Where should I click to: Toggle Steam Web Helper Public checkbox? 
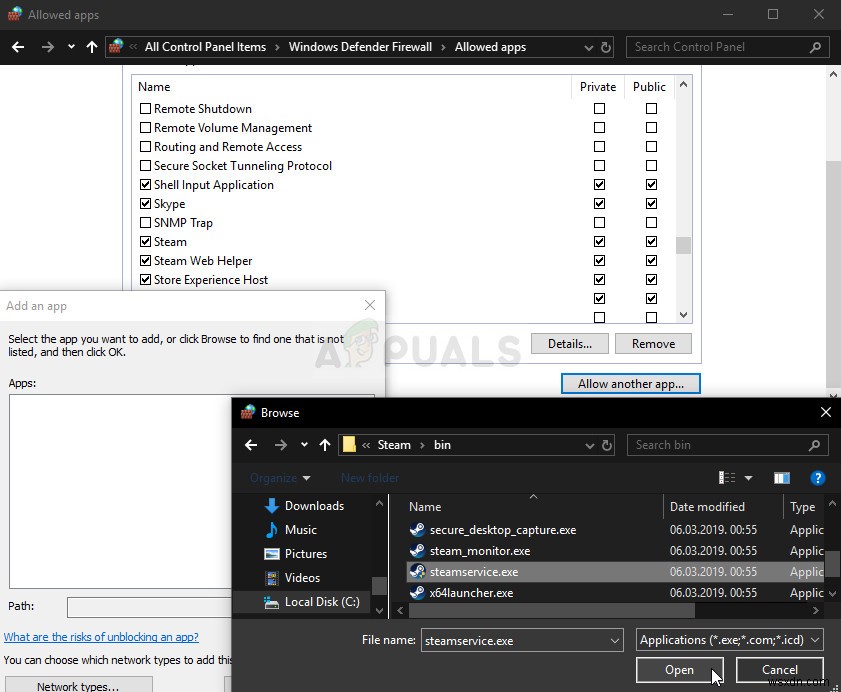click(651, 261)
